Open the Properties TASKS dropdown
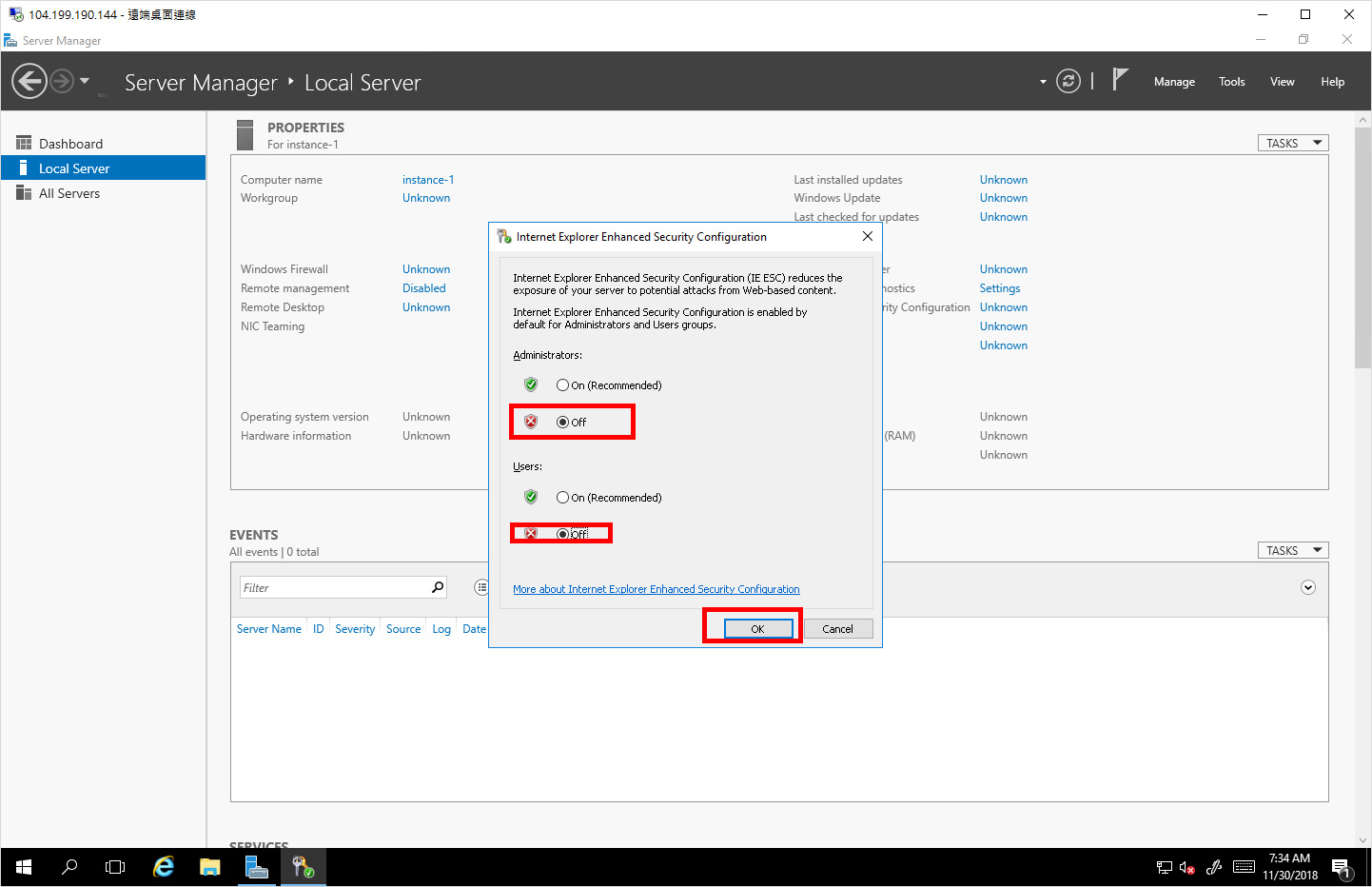The width and height of the screenshot is (1372, 887). 1293,143
